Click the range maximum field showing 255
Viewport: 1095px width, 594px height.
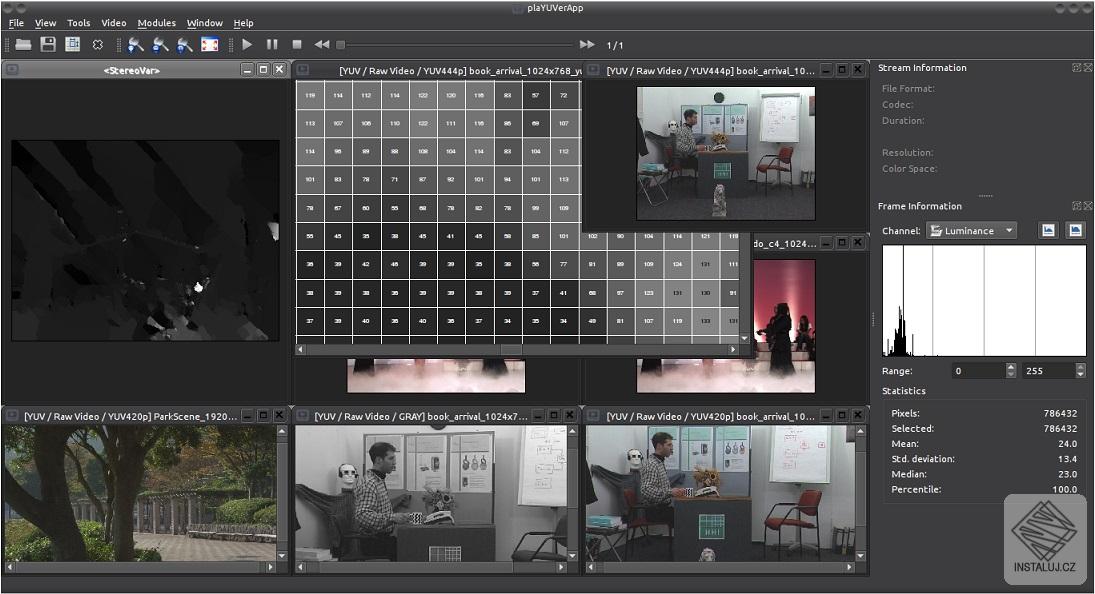coord(1048,371)
